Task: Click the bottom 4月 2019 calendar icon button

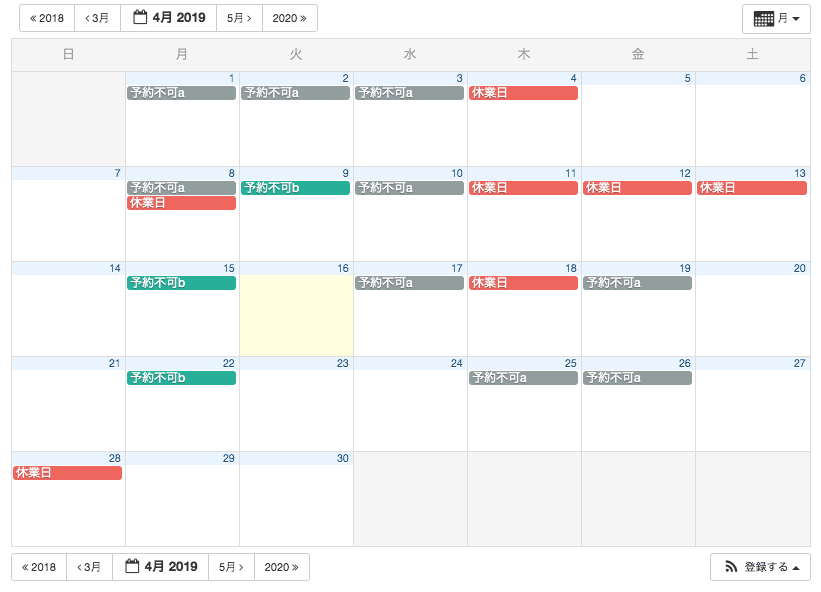Action: (x=160, y=567)
